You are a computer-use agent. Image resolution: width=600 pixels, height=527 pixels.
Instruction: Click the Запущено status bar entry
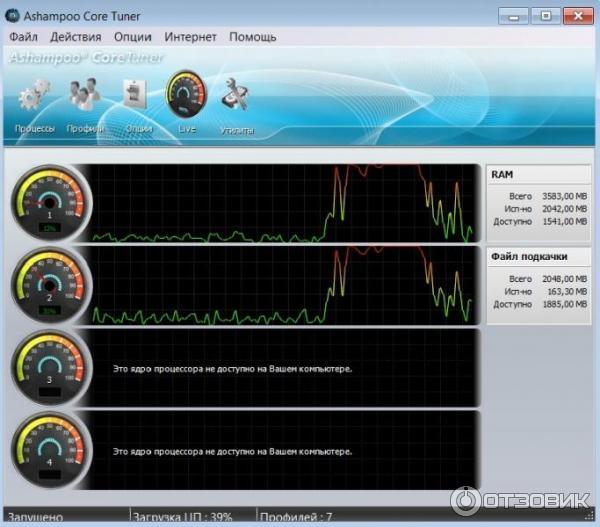pos(35,517)
